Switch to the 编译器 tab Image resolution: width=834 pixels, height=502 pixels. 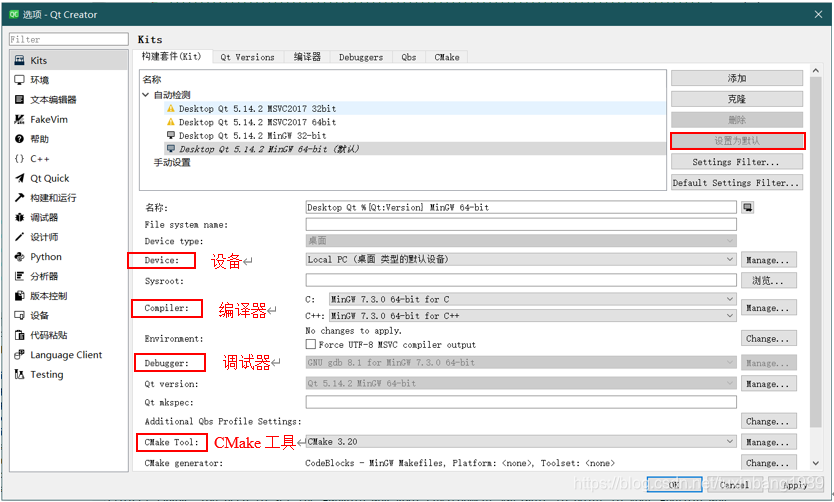click(x=307, y=57)
